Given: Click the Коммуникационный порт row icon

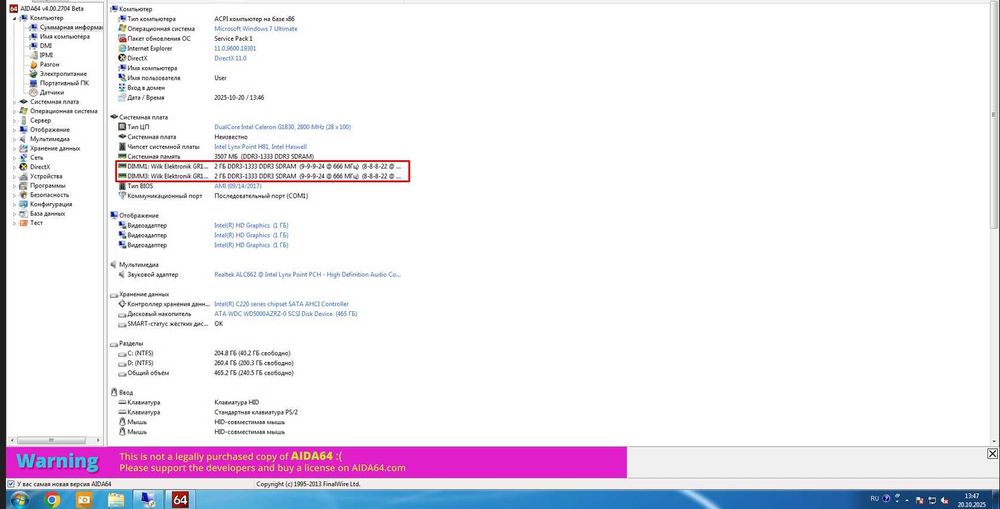Looking at the screenshot, I should pos(122,196).
